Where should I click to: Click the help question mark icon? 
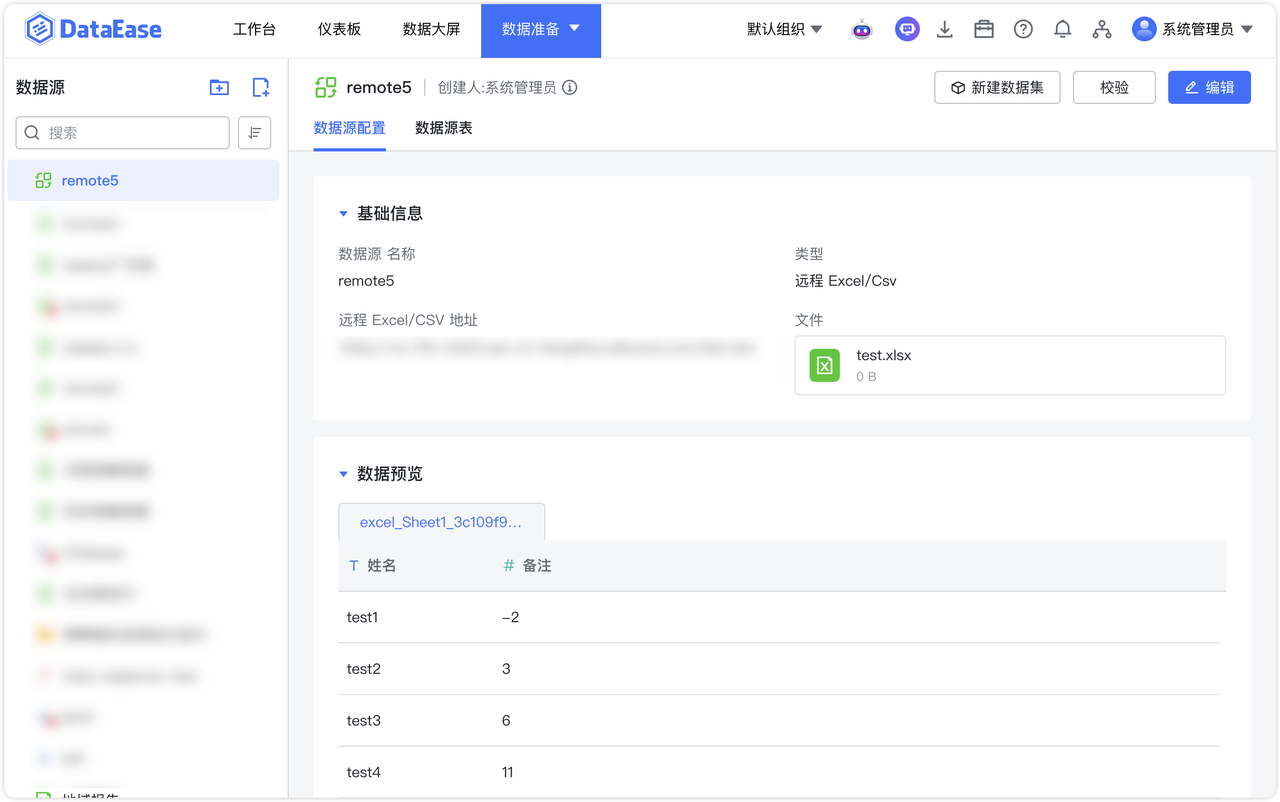[1022, 29]
